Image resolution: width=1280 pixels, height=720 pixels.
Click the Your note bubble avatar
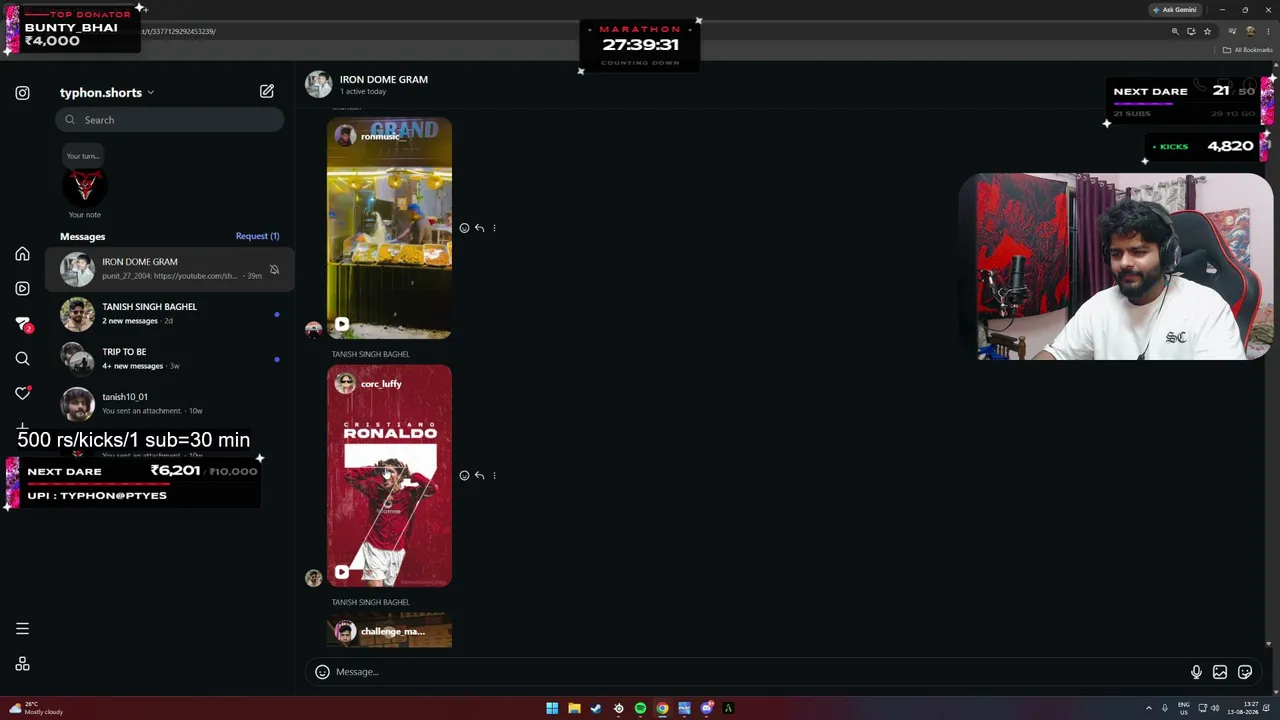[85, 185]
